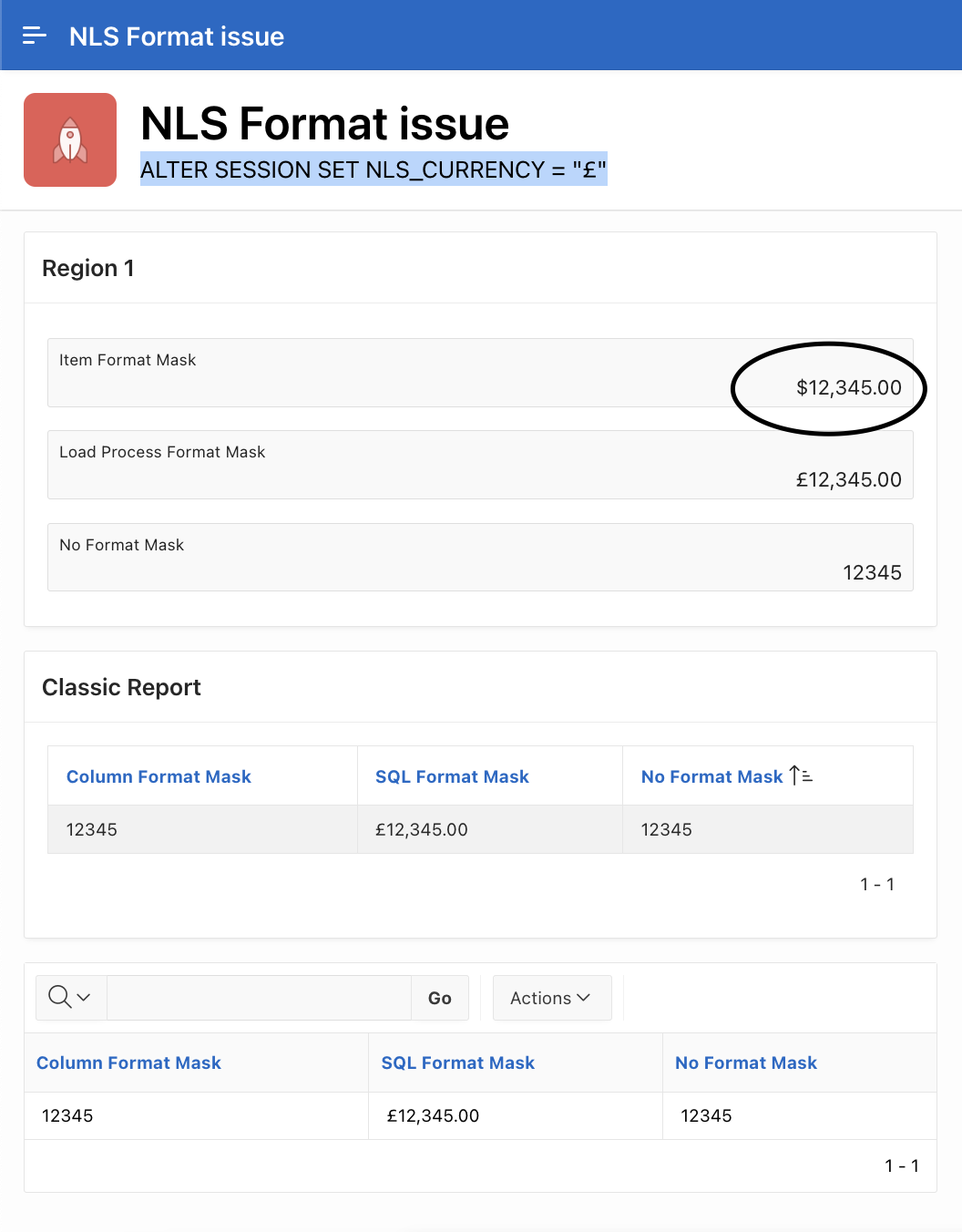The image size is (962, 1232).
Task: Open the search column selector magnifier
Action: [x=70, y=998]
